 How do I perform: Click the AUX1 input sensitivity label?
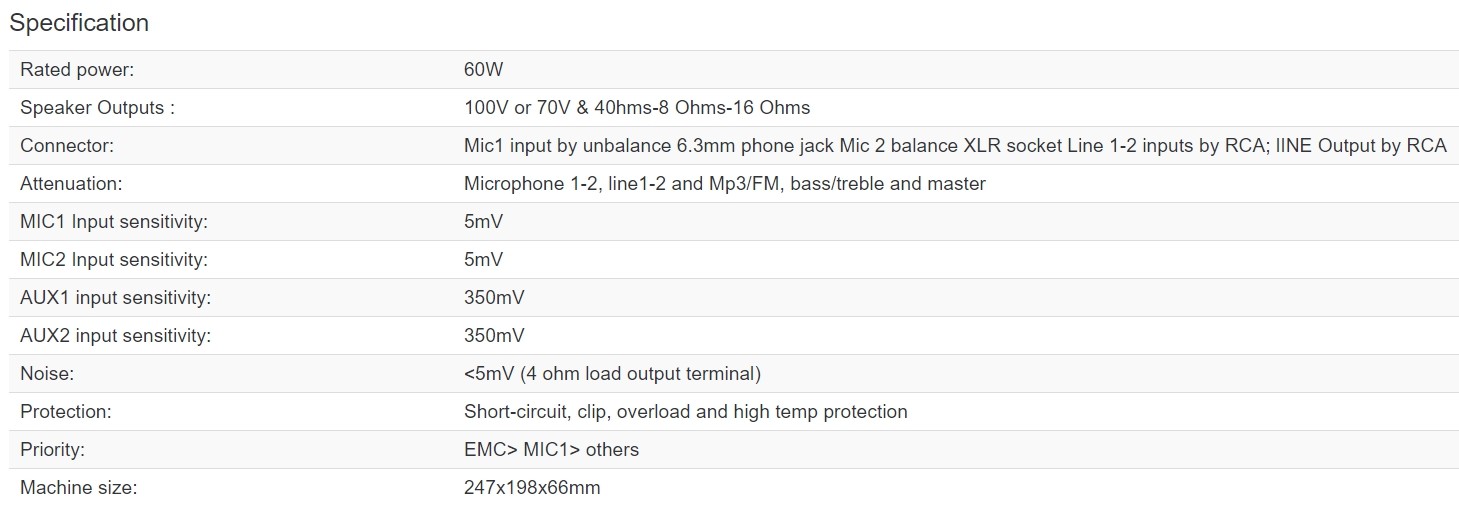[115, 298]
